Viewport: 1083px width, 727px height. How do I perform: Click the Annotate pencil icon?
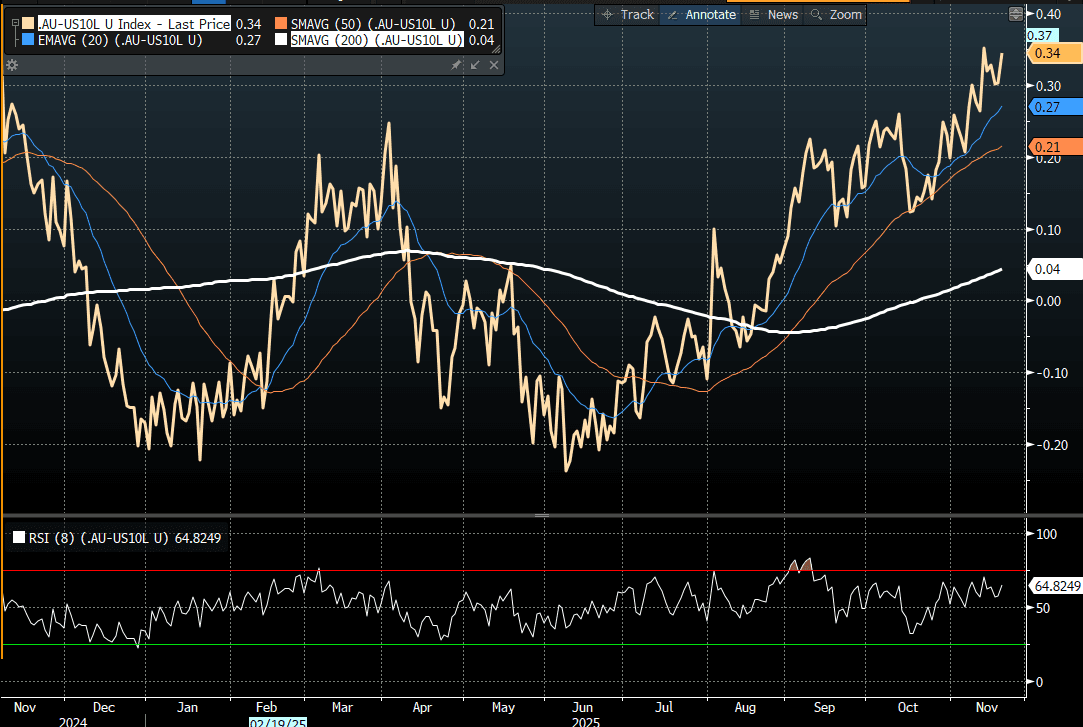coord(672,14)
